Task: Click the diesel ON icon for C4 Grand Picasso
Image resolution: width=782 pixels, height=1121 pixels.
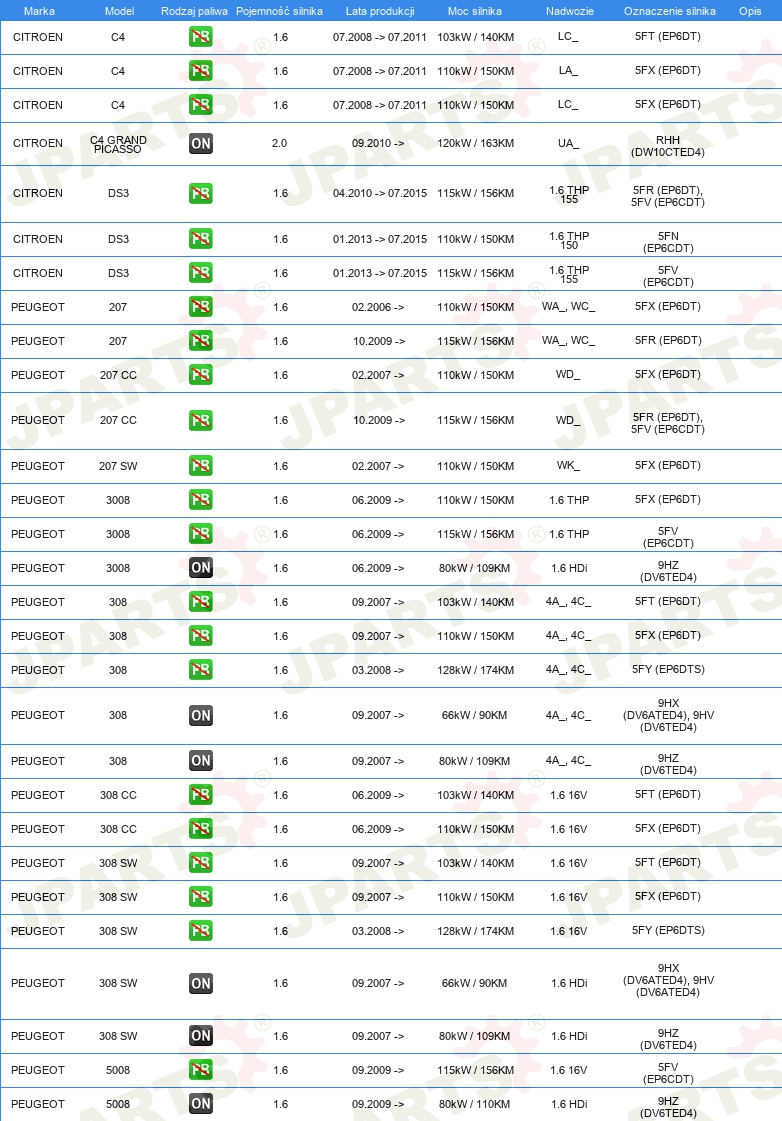Action: 201,144
